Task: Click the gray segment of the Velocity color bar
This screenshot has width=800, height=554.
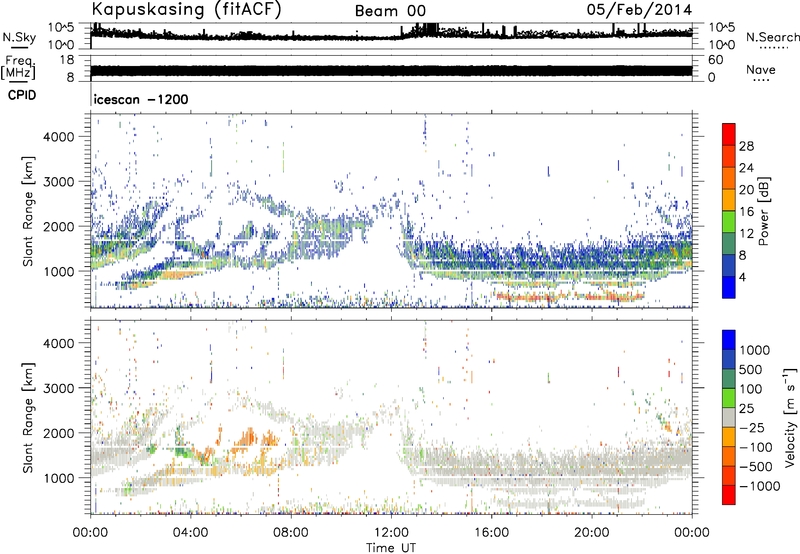Action: [729, 418]
